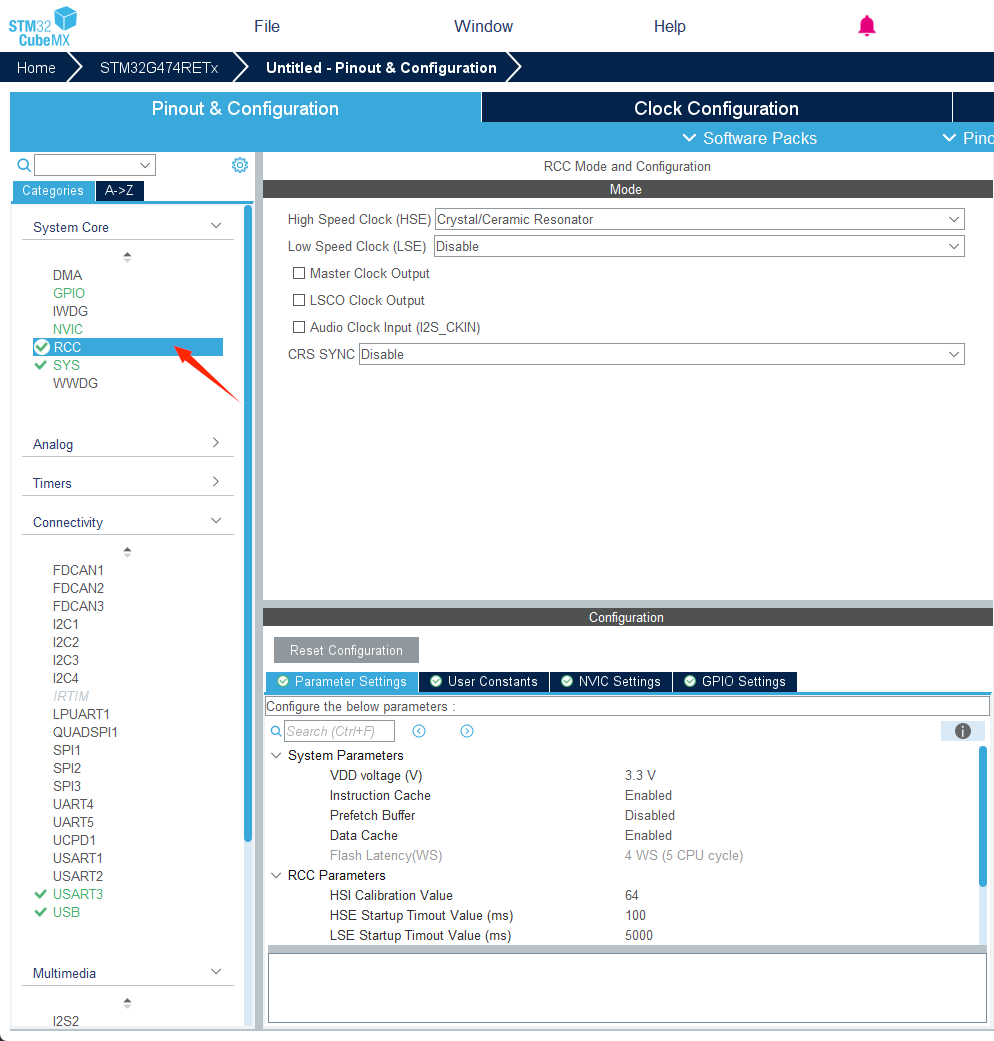Collapse the Multimedia category
This screenshot has width=994, height=1041.
click(x=216, y=972)
